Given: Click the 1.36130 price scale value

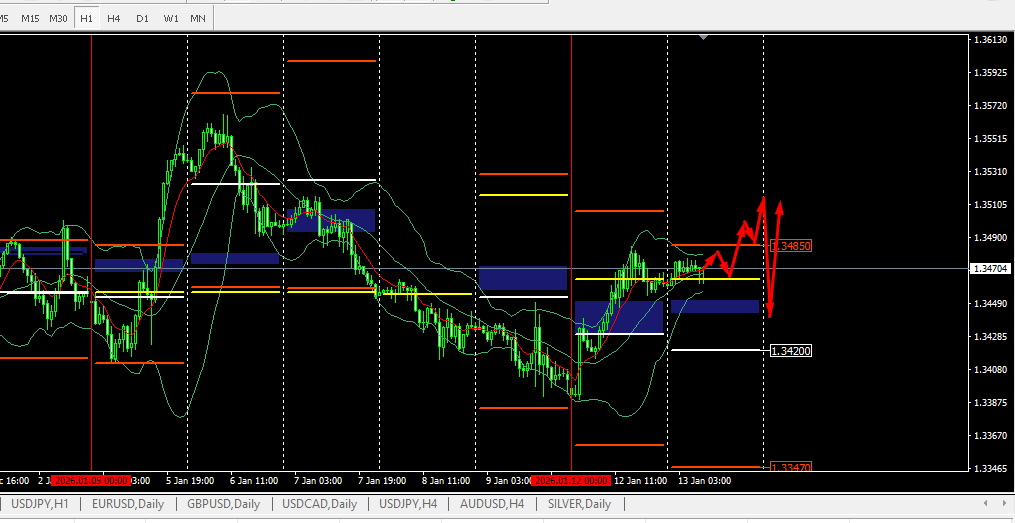Looking at the screenshot, I should [x=990, y=39].
